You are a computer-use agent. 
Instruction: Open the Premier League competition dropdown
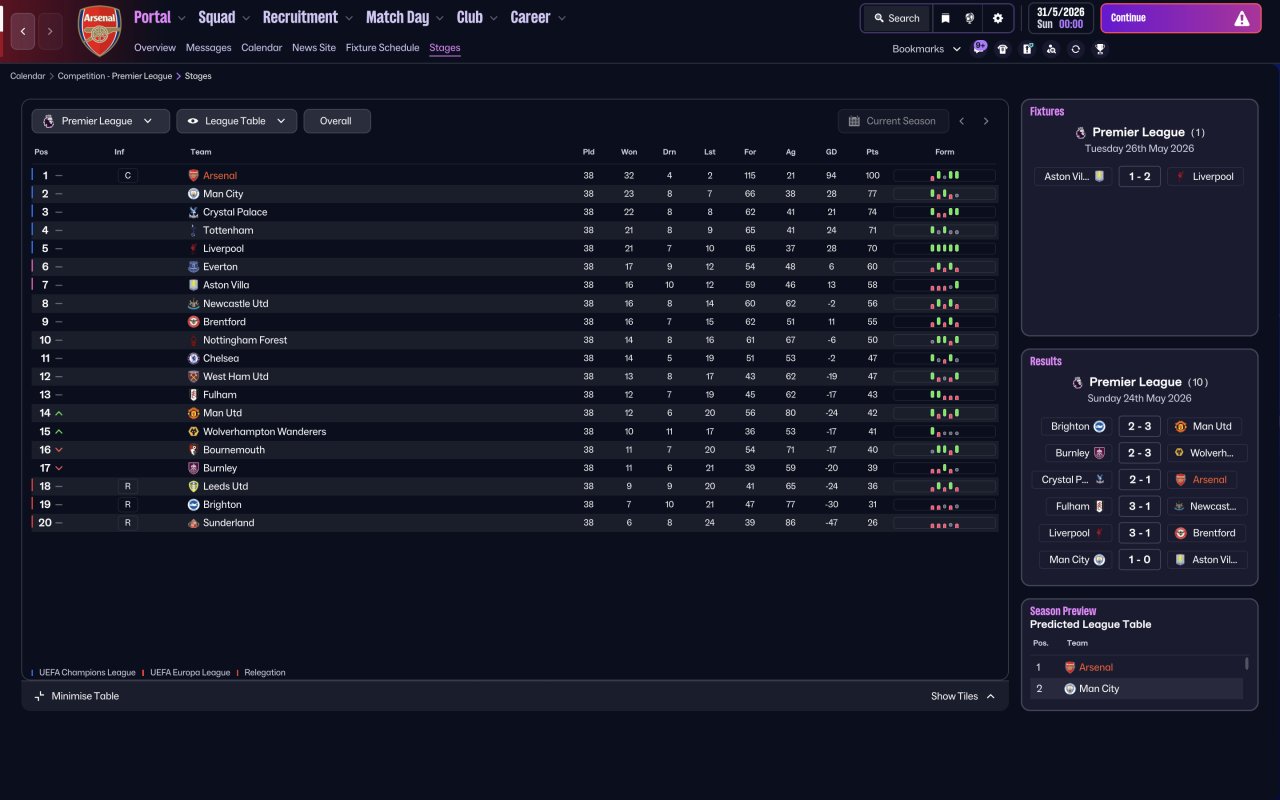pyautogui.click(x=100, y=121)
